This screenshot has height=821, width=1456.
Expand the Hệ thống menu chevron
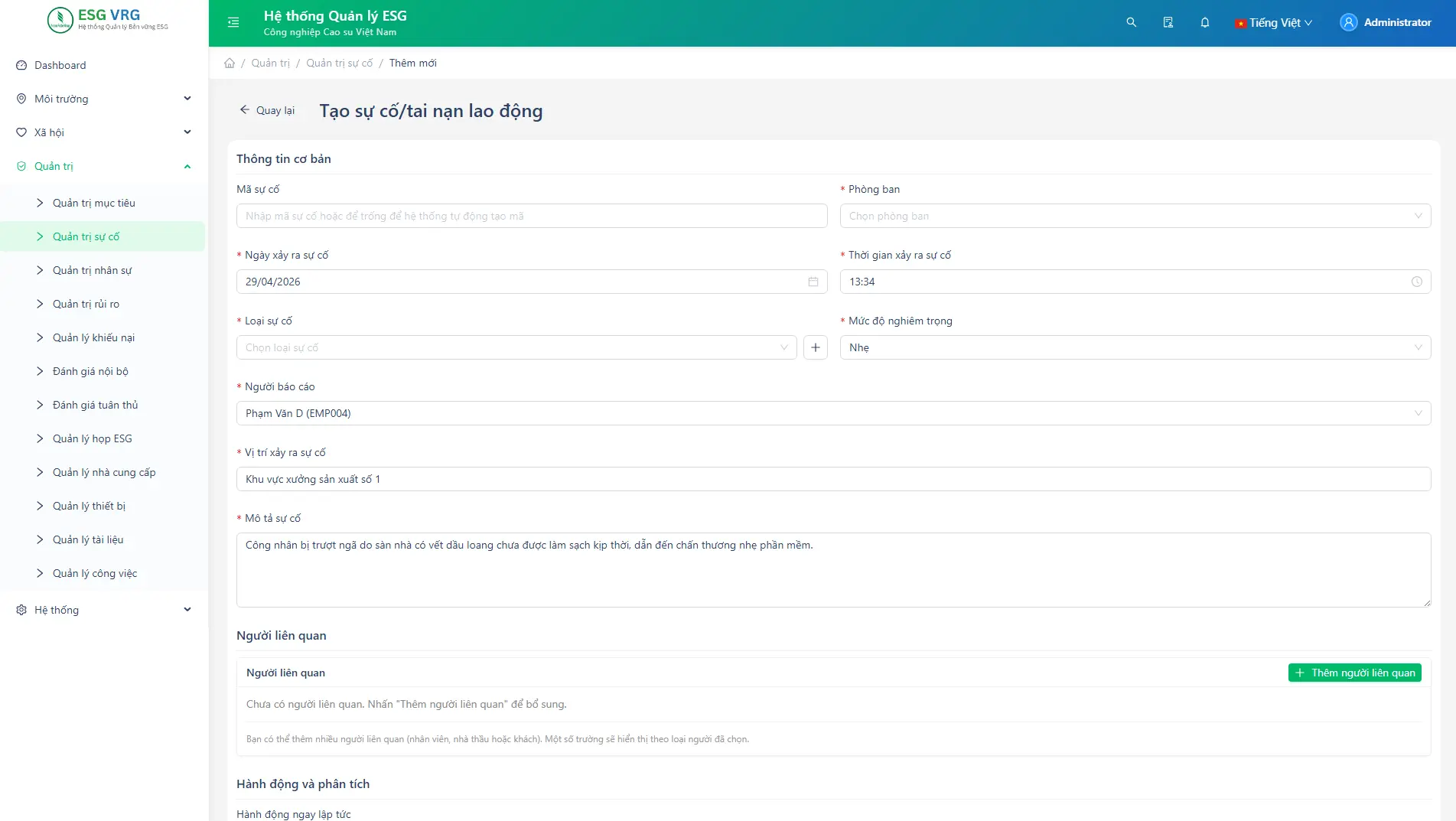[187, 610]
